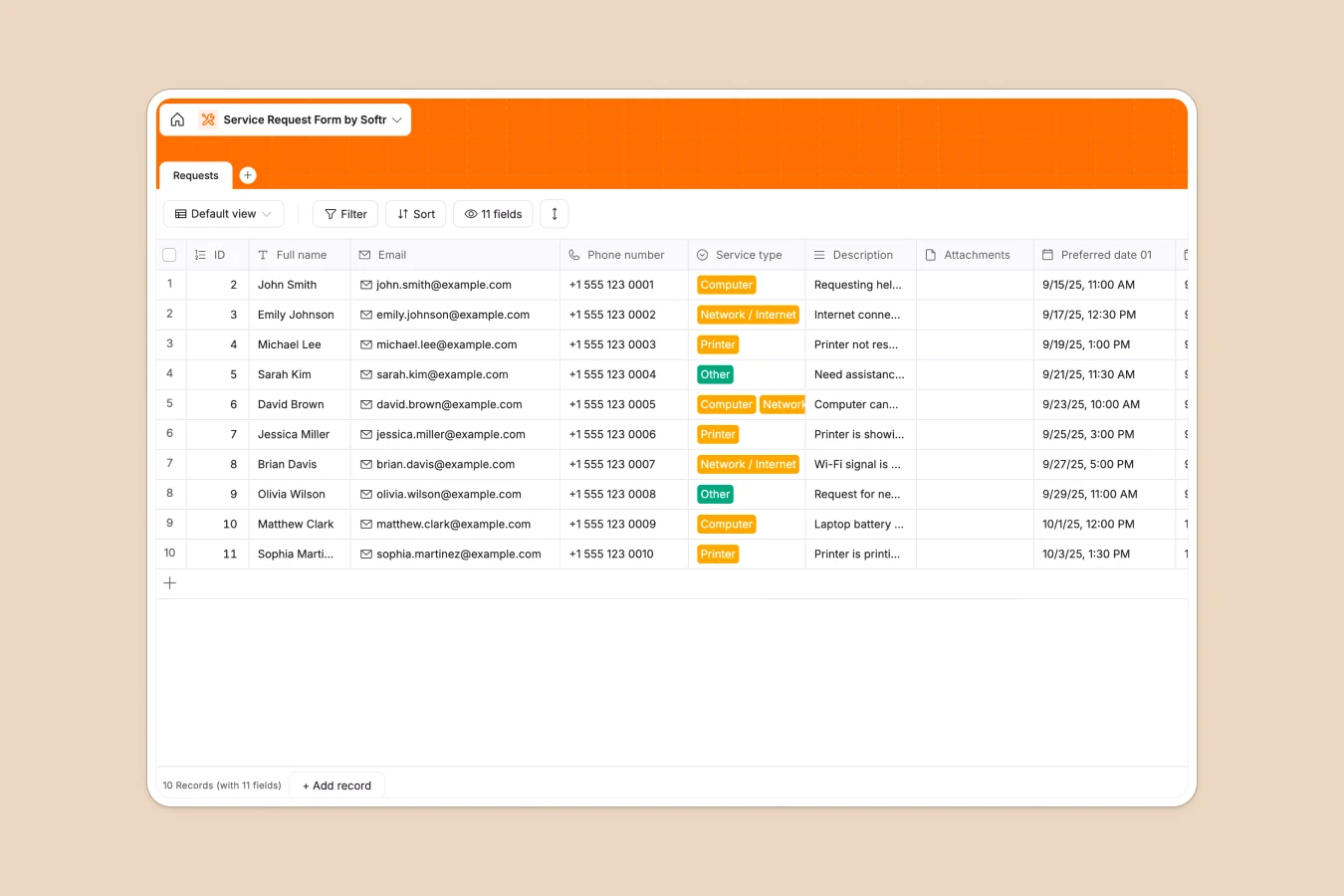1344x896 pixels.
Task: Click the envelope icon in the Email column header
Action: [x=367, y=255]
